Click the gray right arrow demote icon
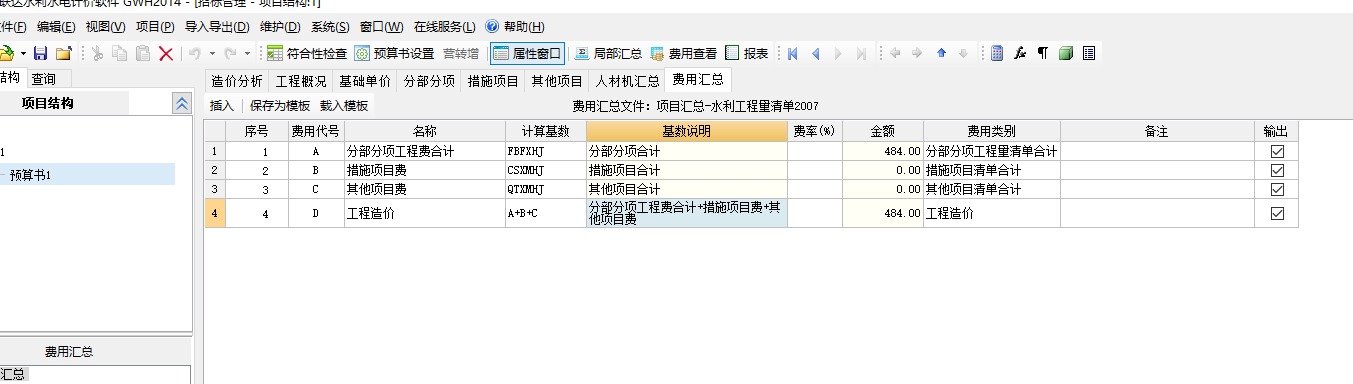Viewport: 1353px width, 384px height. coord(917,53)
